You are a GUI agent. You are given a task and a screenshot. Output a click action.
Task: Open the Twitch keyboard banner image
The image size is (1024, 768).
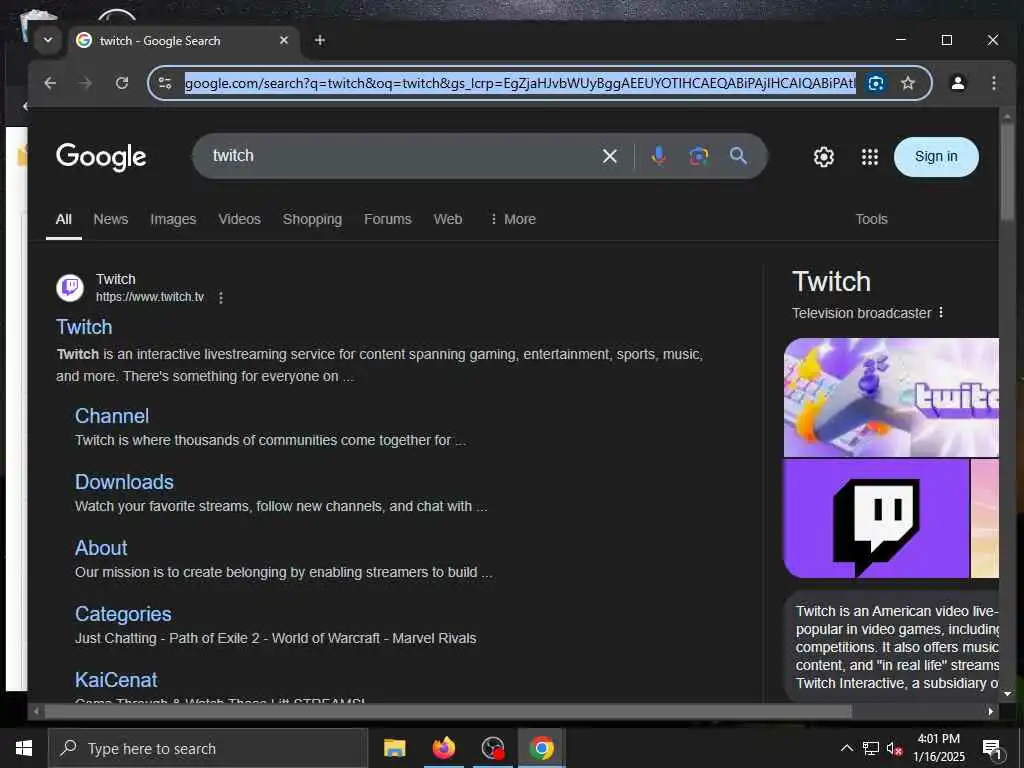pos(891,397)
